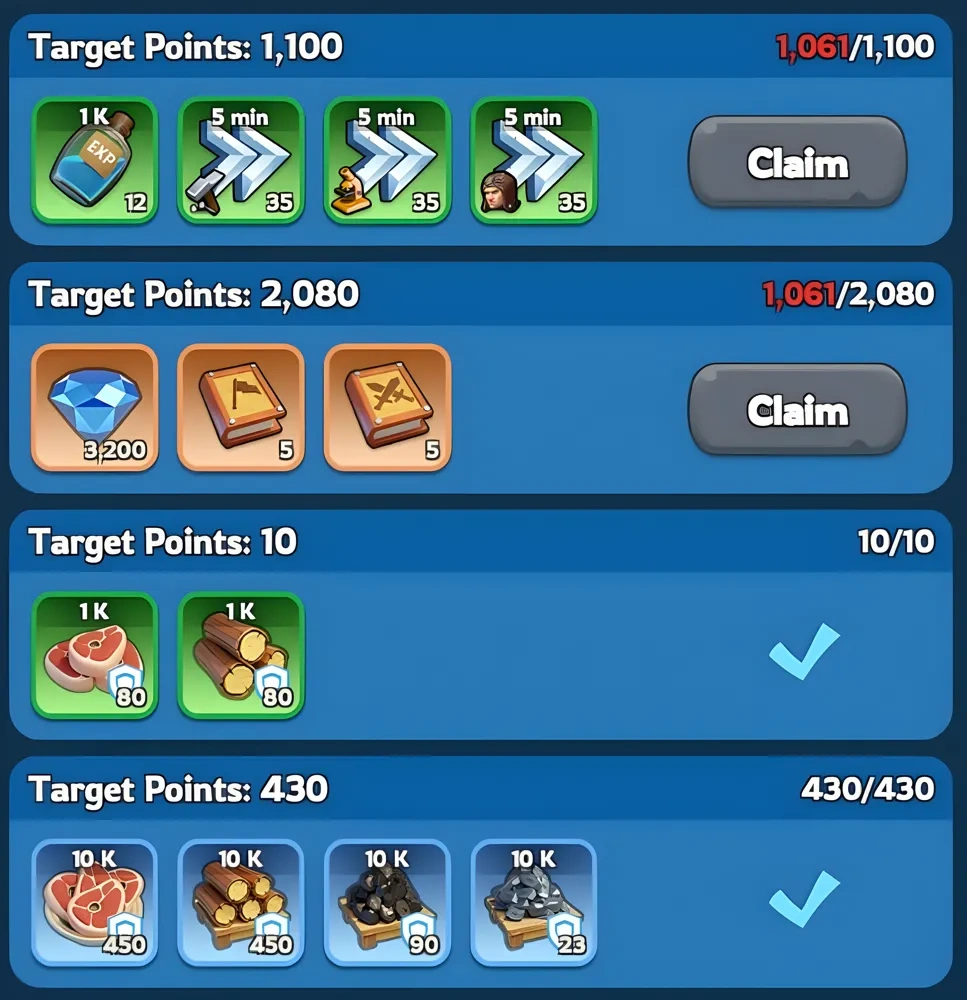Viewport: 967px width, 1000px height.
Task: Select the 10K iron reward item
Action: click(x=534, y=903)
